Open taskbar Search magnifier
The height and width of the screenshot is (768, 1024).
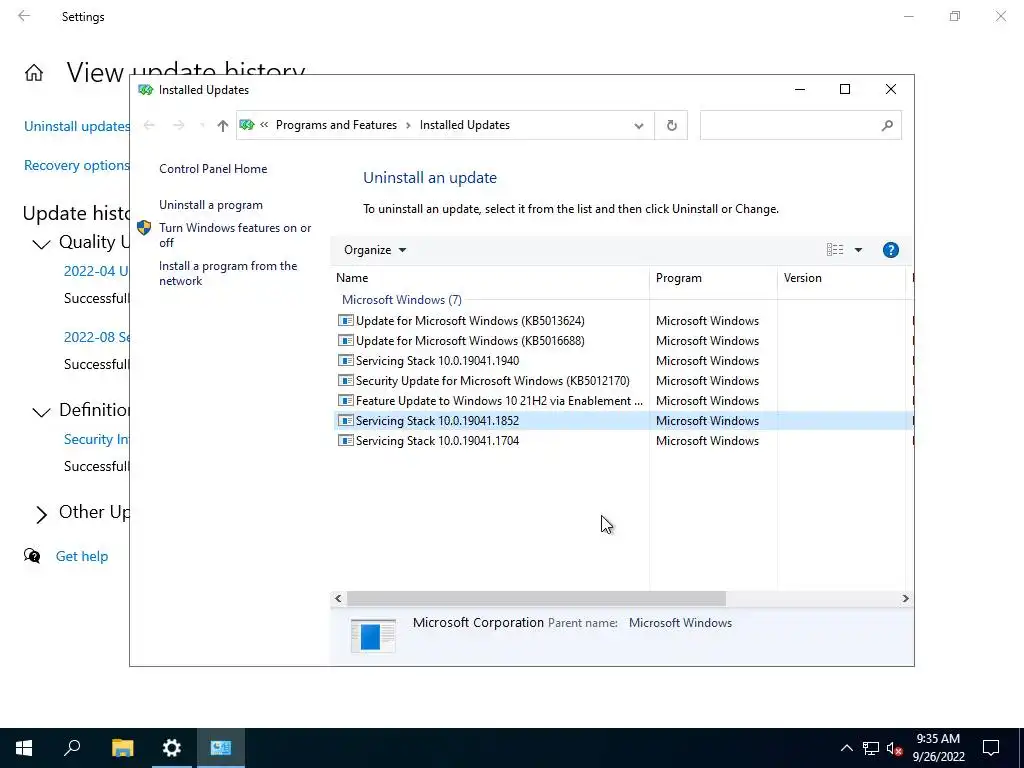[x=72, y=748]
